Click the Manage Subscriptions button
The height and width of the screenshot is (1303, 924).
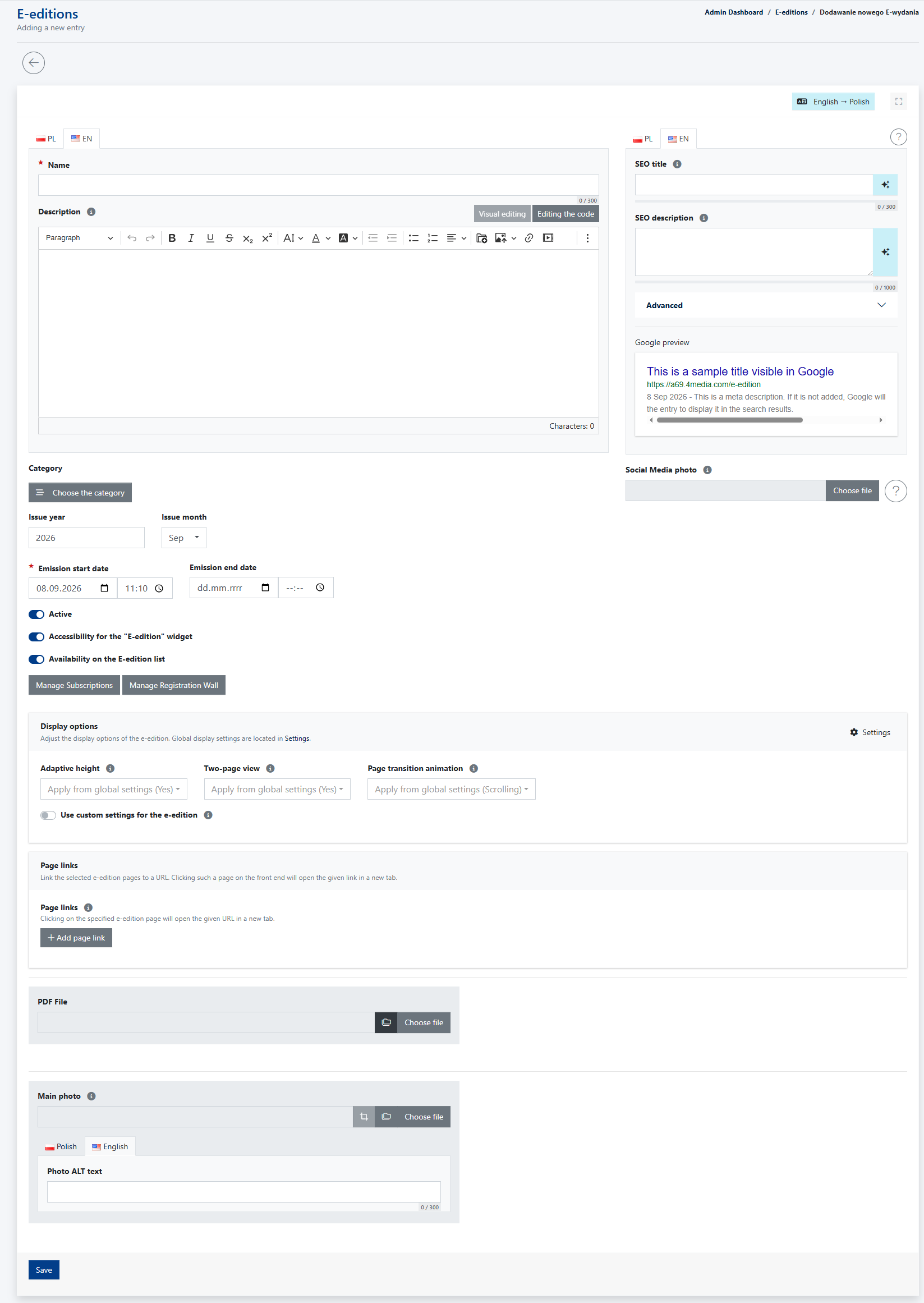pos(74,685)
